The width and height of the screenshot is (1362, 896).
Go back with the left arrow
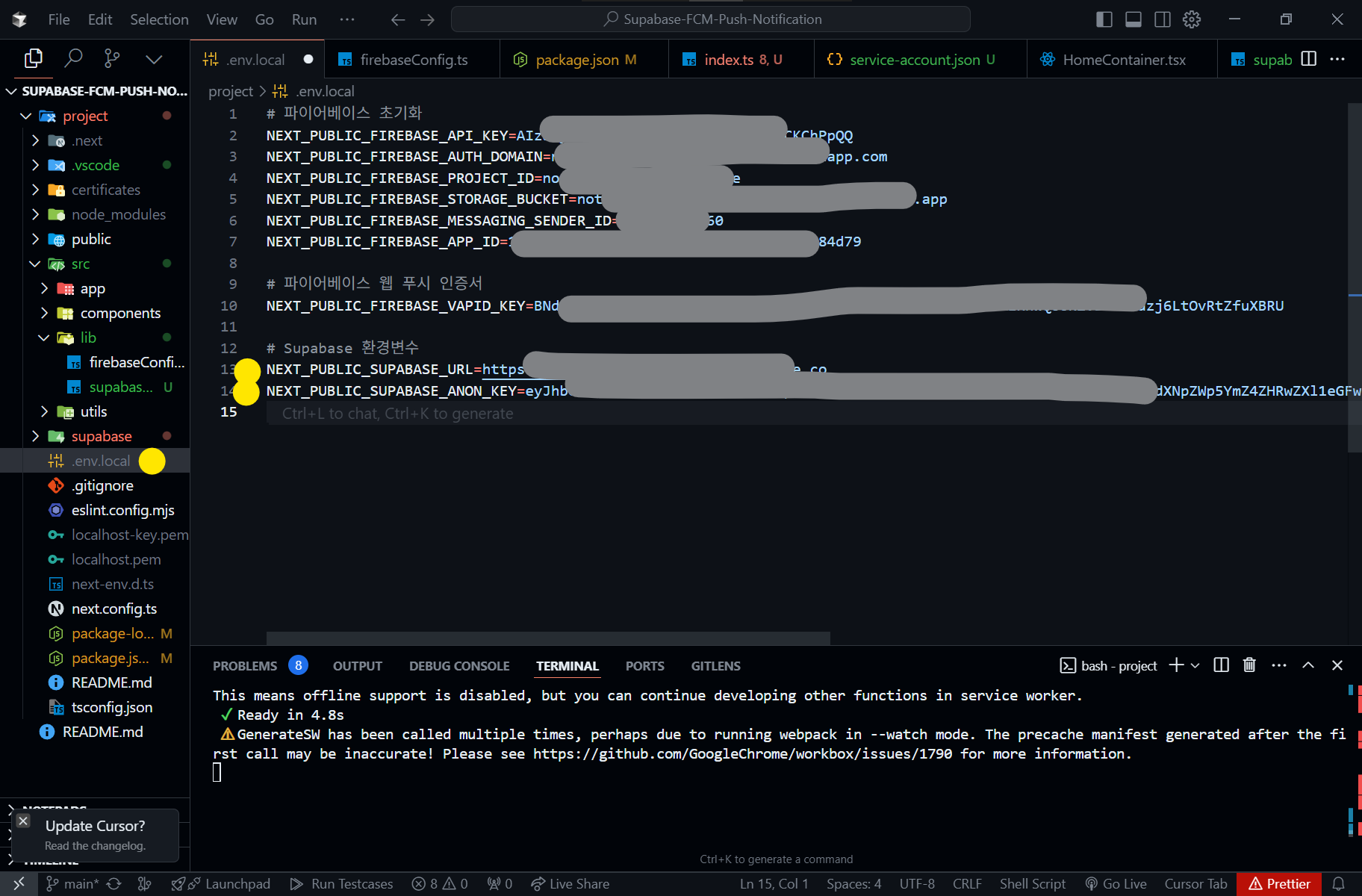tap(398, 19)
